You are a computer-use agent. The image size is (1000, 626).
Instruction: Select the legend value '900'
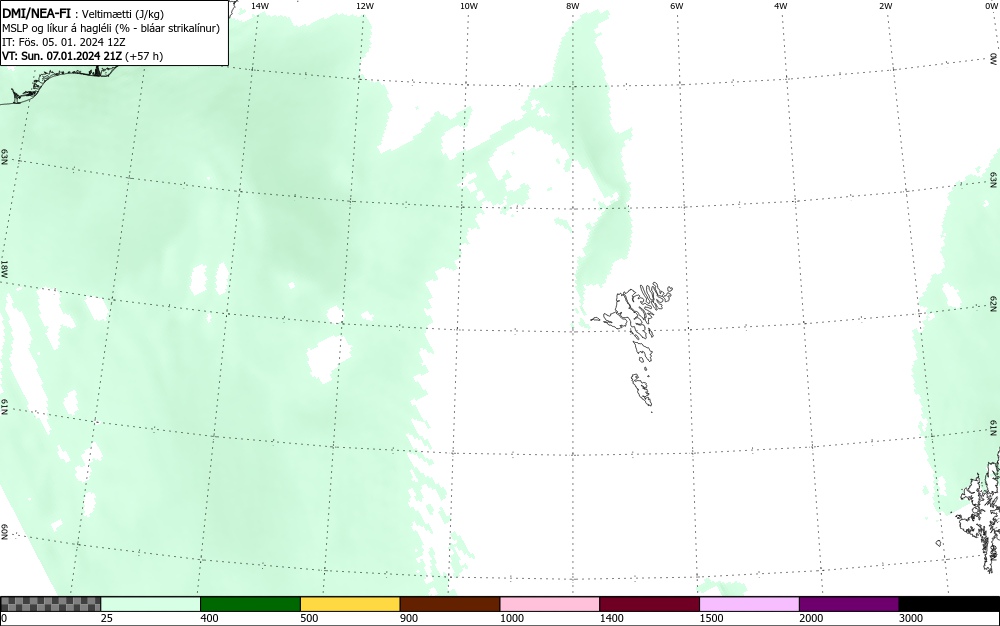coord(409,618)
